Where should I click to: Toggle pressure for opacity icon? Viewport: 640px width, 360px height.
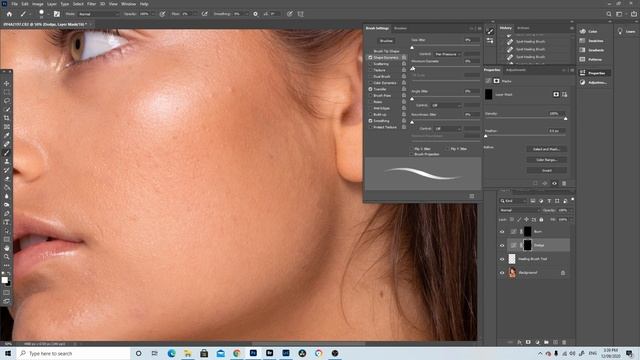(162, 14)
